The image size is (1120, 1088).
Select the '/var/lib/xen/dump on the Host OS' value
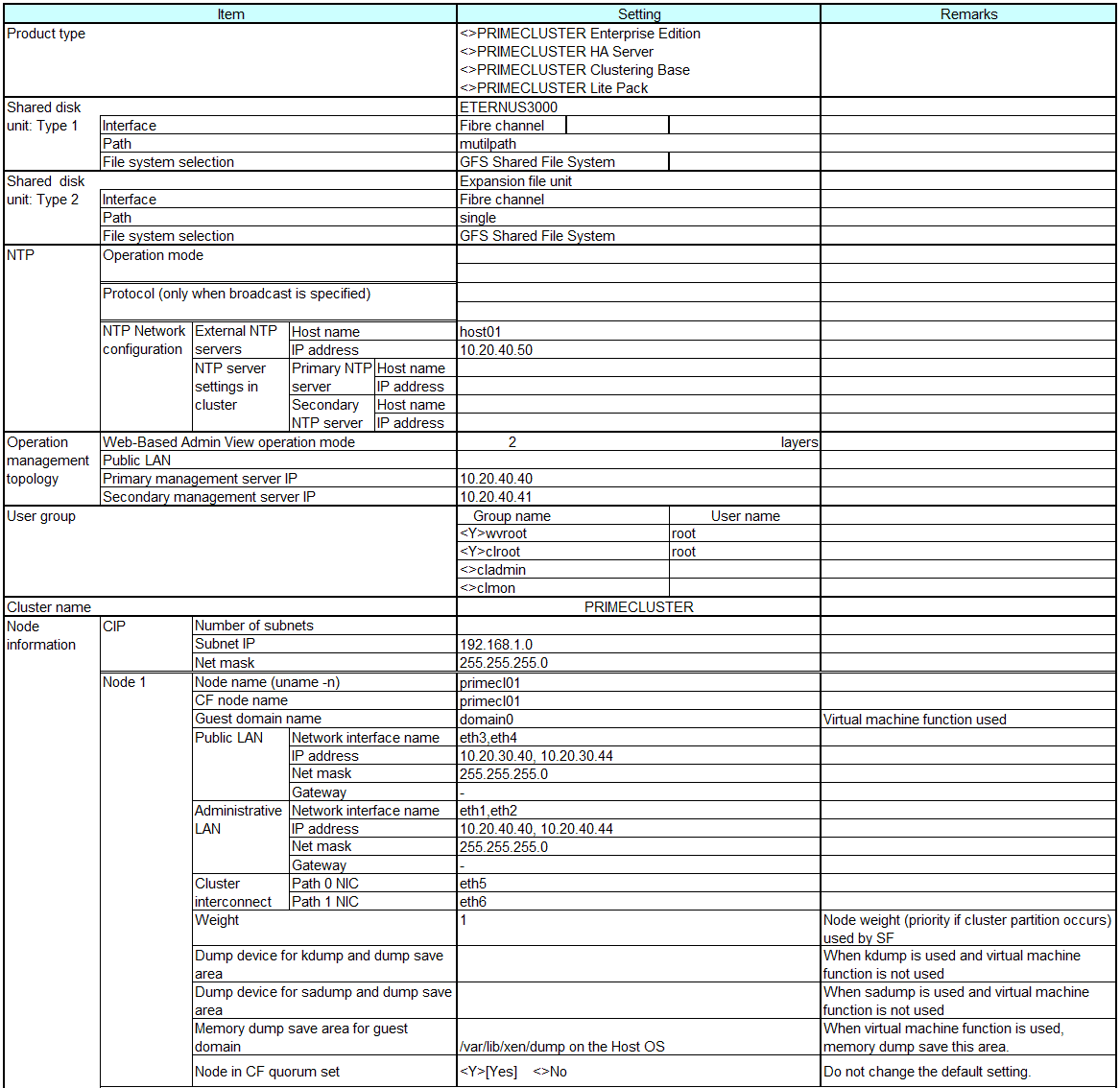click(x=562, y=1047)
